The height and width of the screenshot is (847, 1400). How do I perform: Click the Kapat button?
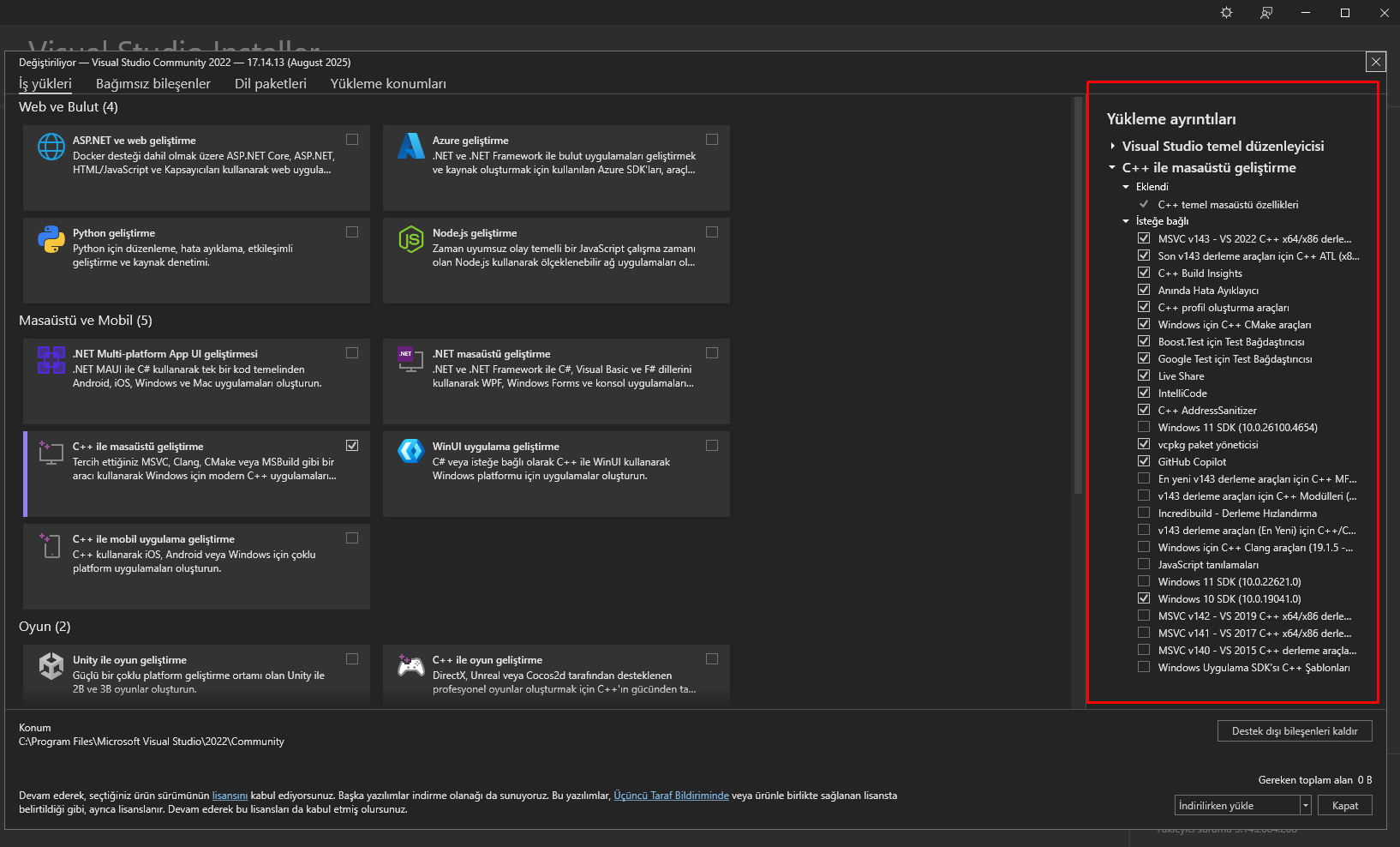tap(1345, 806)
